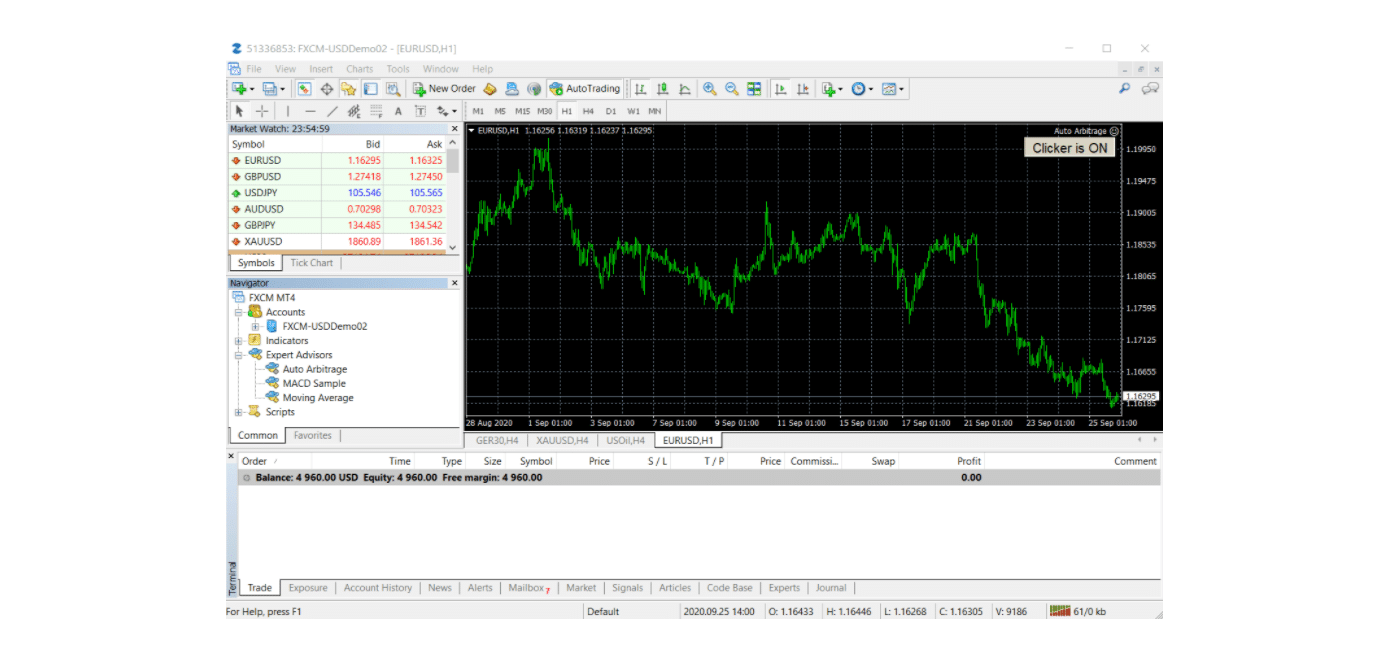The width and height of the screenshot is (1391, 649).
Task: Toggle the Market Watch window icon
Action: click(x=305, y=89)
